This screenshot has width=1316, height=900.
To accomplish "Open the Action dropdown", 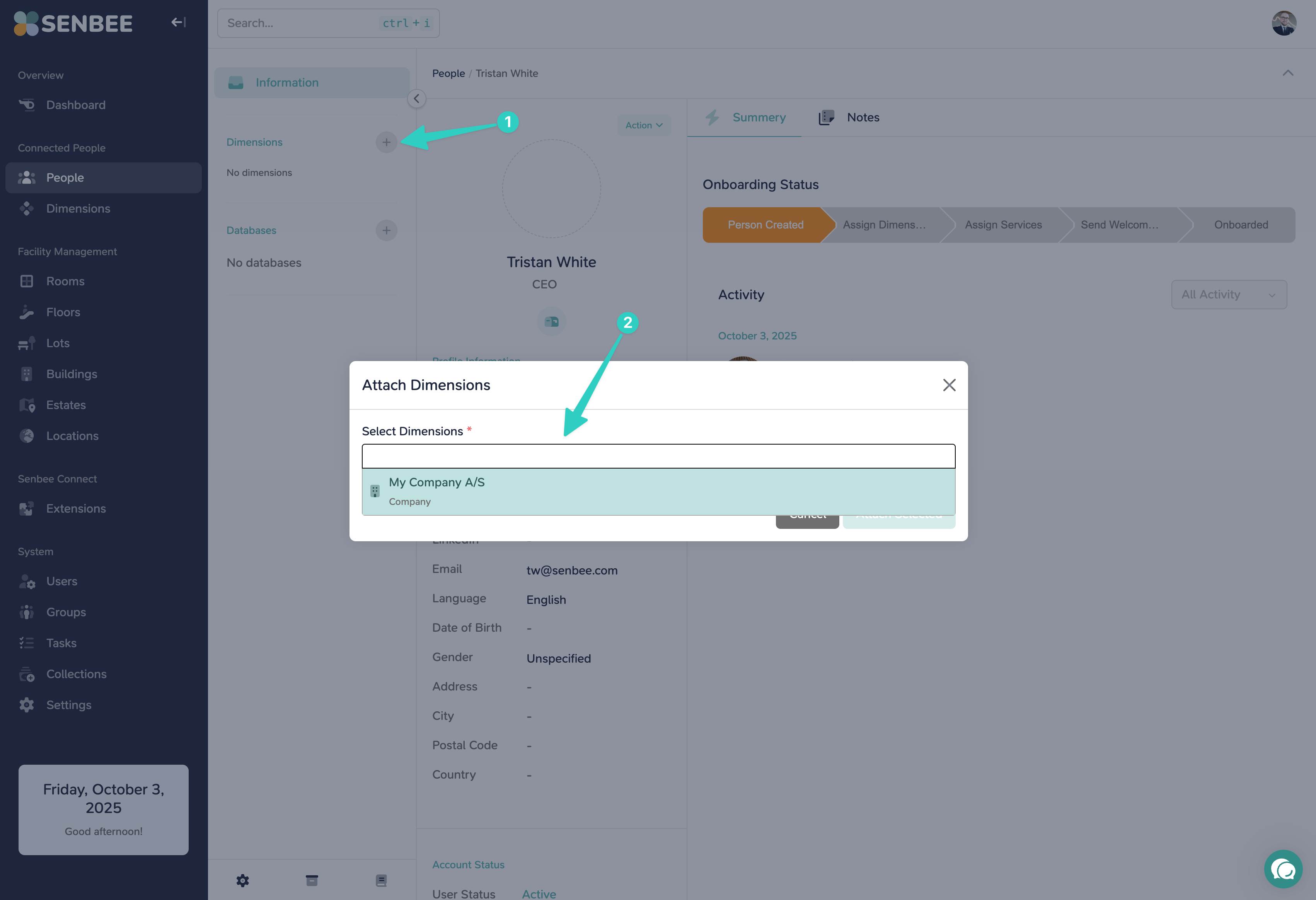I will (644, 125).
